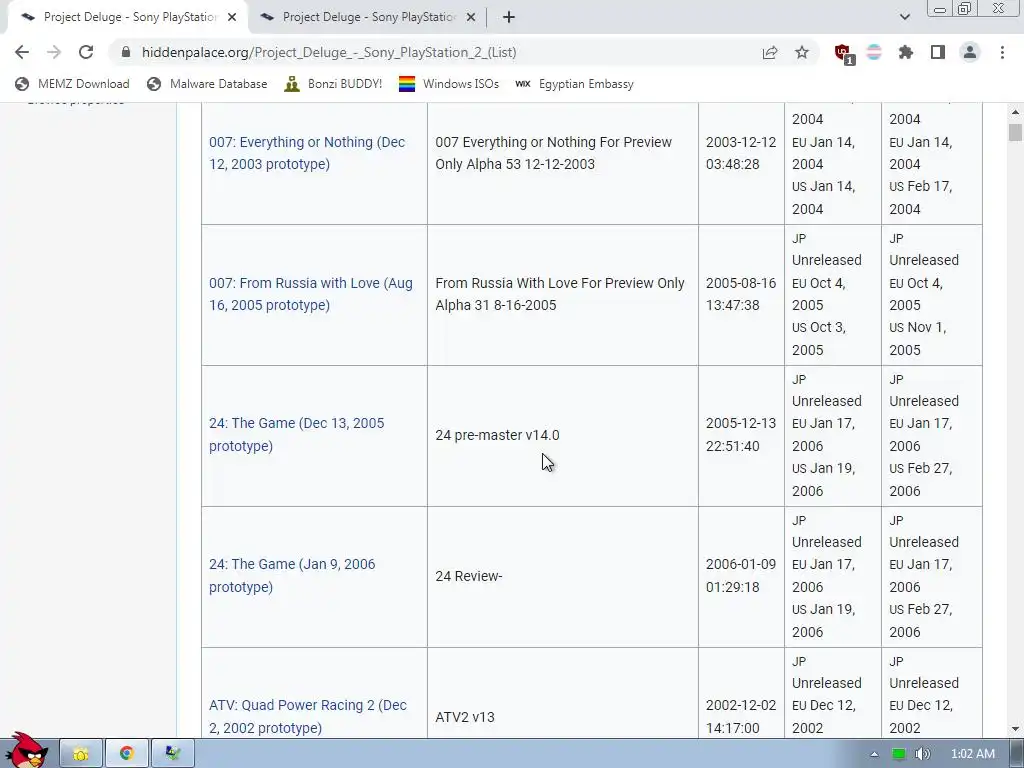1024x768 pixels.
Task: Open the Bonzi BUDDY! bookmark
Action: (333, 84)
